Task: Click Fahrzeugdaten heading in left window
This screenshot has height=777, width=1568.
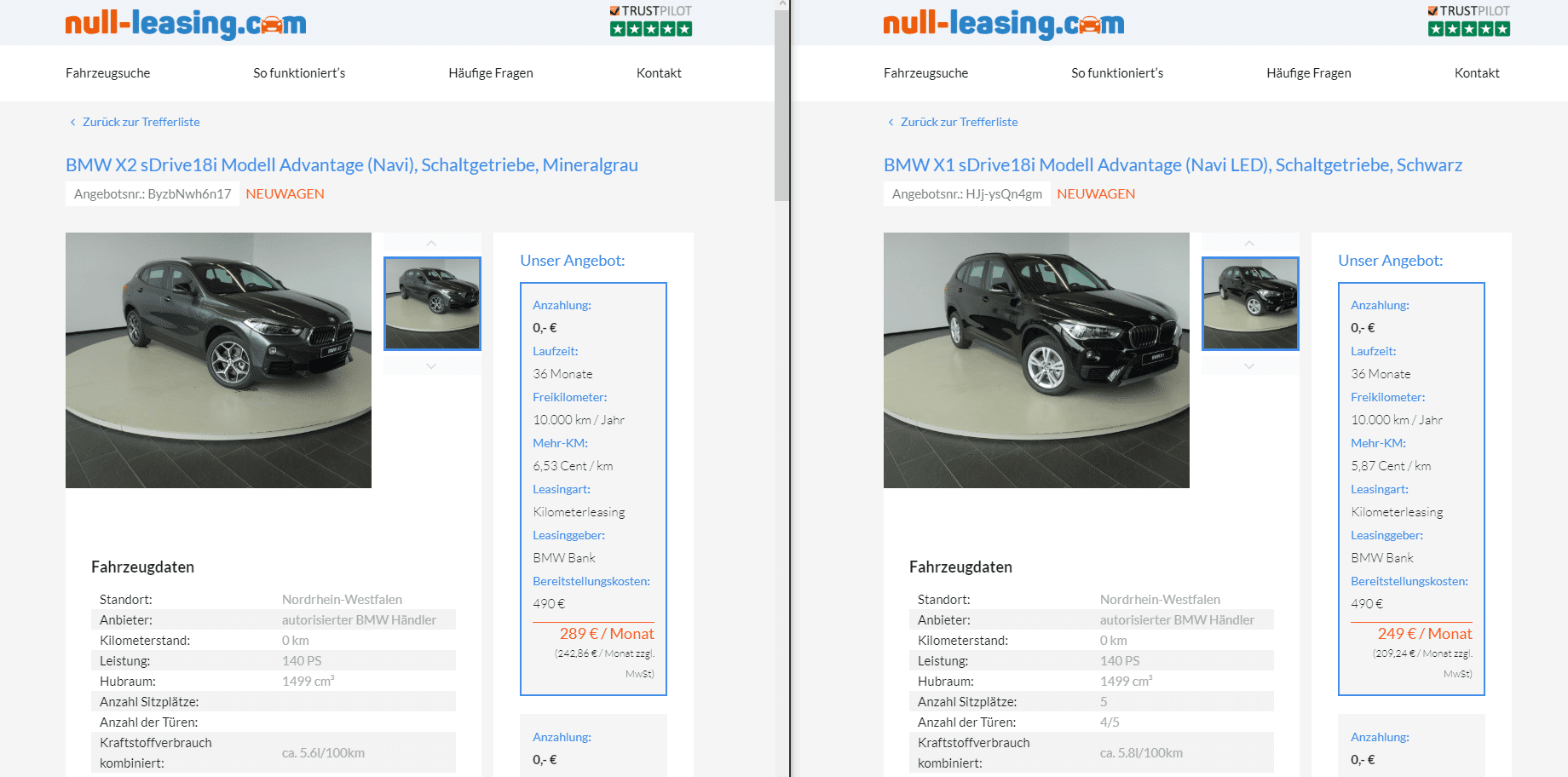Action: coord(142,567)
